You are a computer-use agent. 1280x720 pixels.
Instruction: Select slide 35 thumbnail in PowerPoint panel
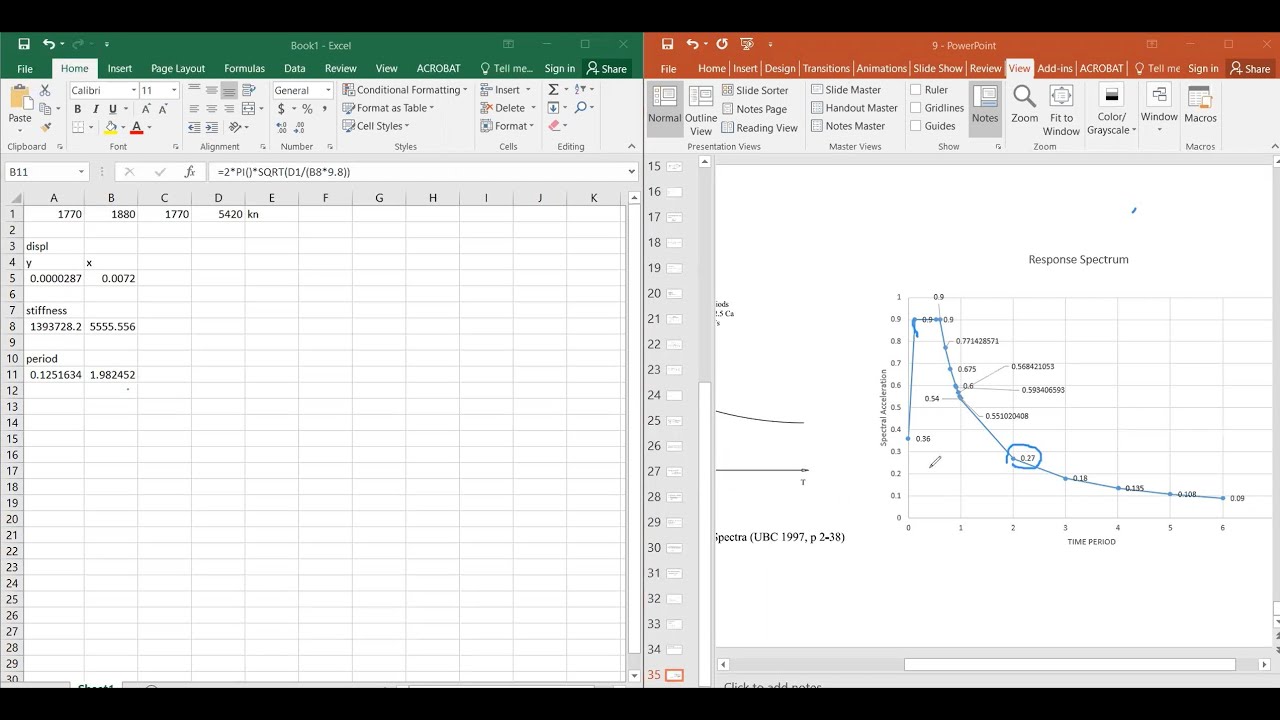click(x=674, y=675)
